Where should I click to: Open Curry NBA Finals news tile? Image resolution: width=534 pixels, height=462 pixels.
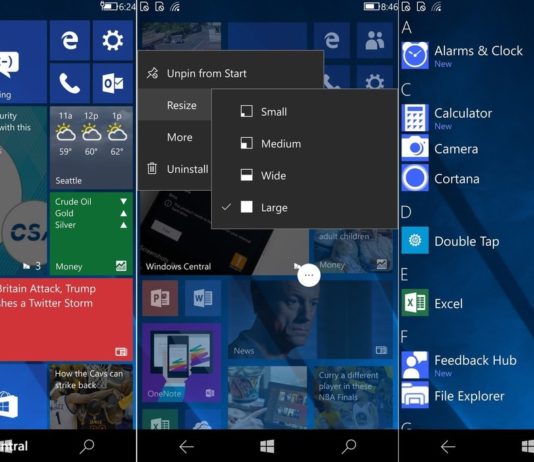pos(353,397)
